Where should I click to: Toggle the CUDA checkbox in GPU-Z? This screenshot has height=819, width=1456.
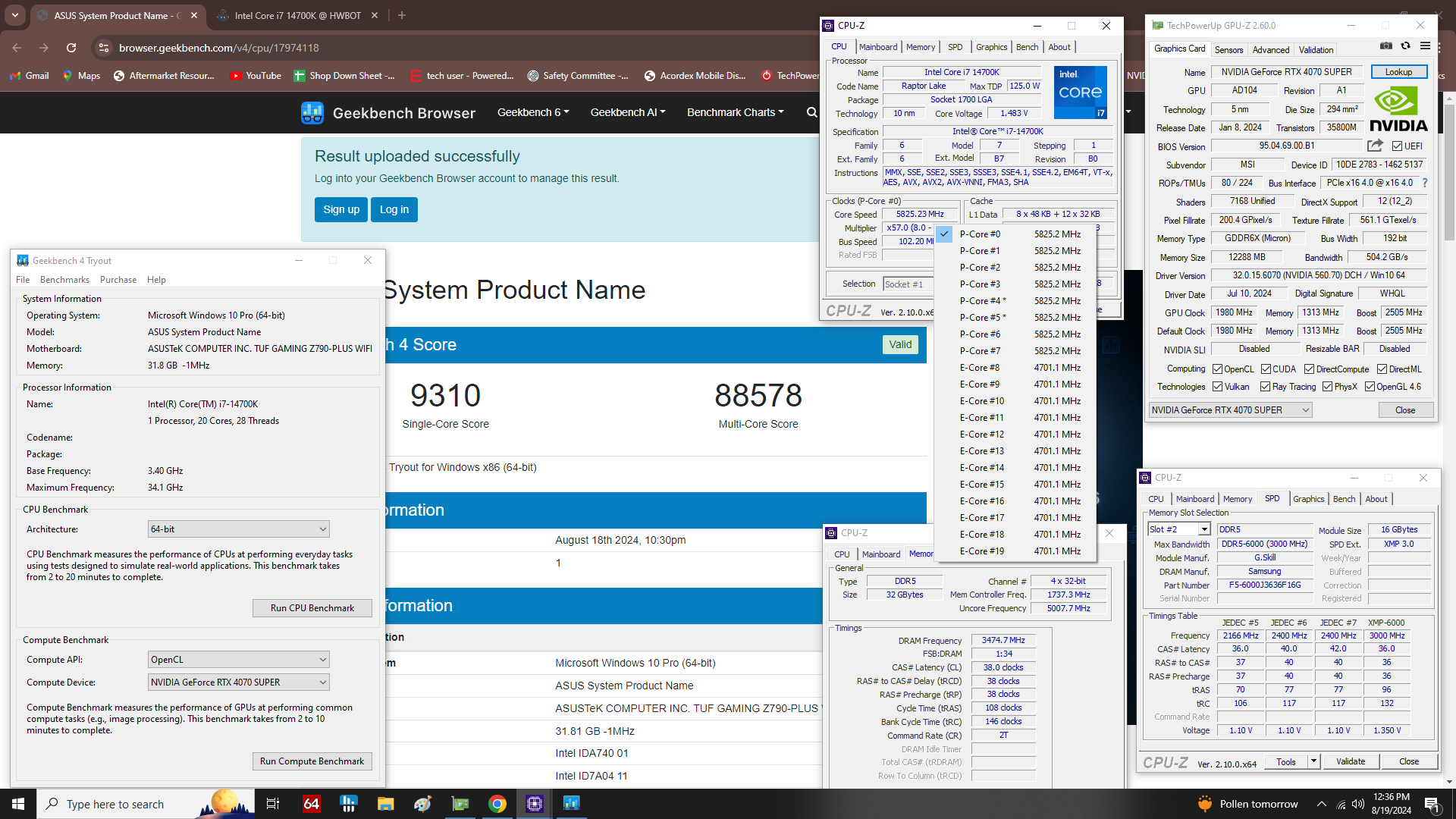[1266, 369]
